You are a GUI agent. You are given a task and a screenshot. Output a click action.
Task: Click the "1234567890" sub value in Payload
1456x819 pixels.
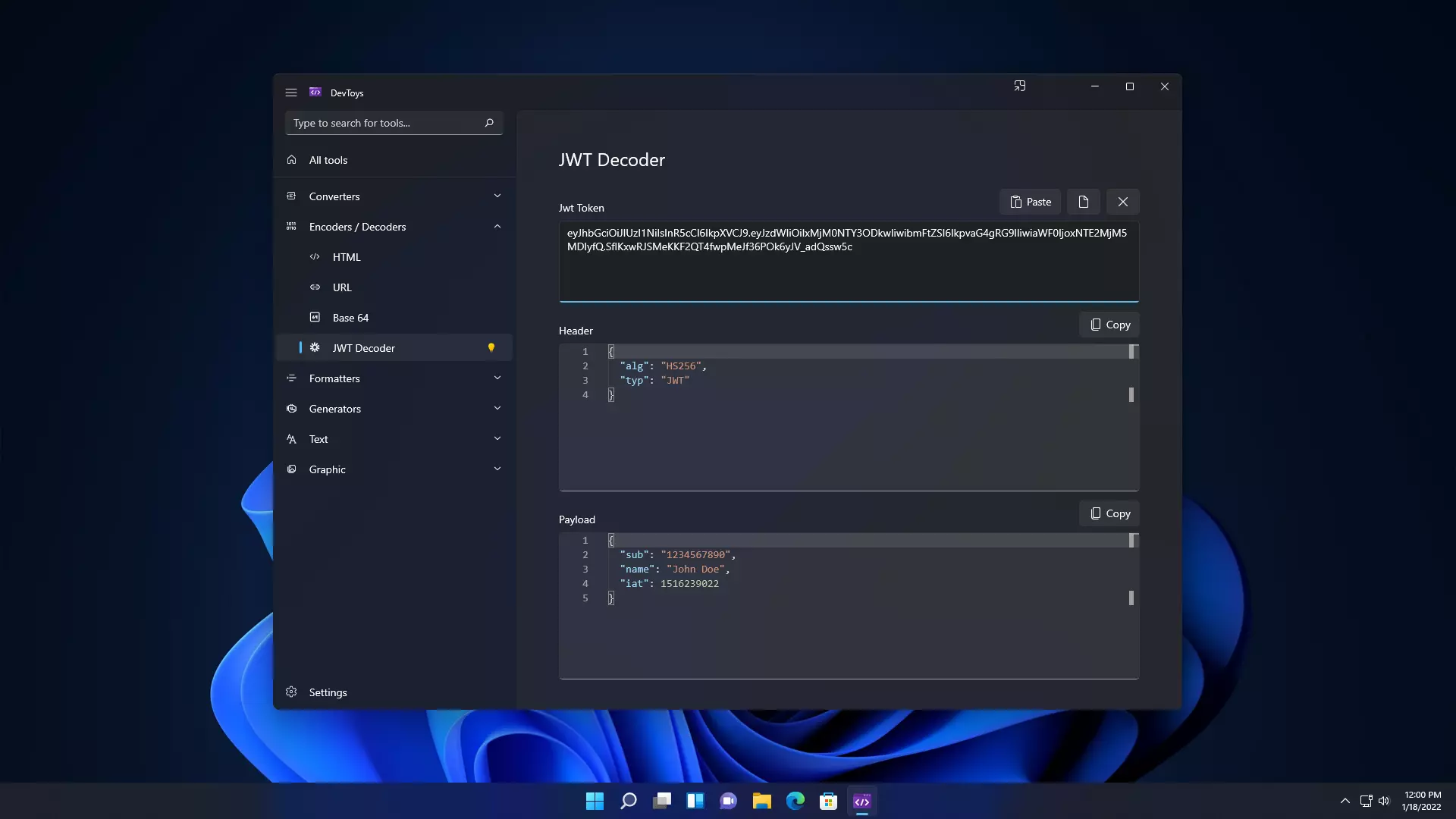695,555
